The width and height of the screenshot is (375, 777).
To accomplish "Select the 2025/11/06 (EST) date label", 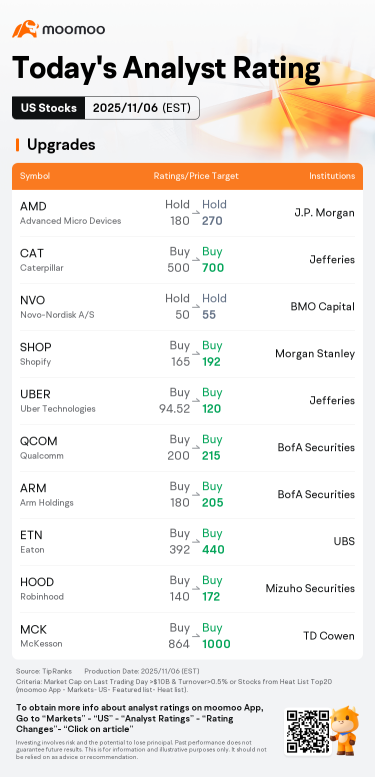I will click(142, 108).
